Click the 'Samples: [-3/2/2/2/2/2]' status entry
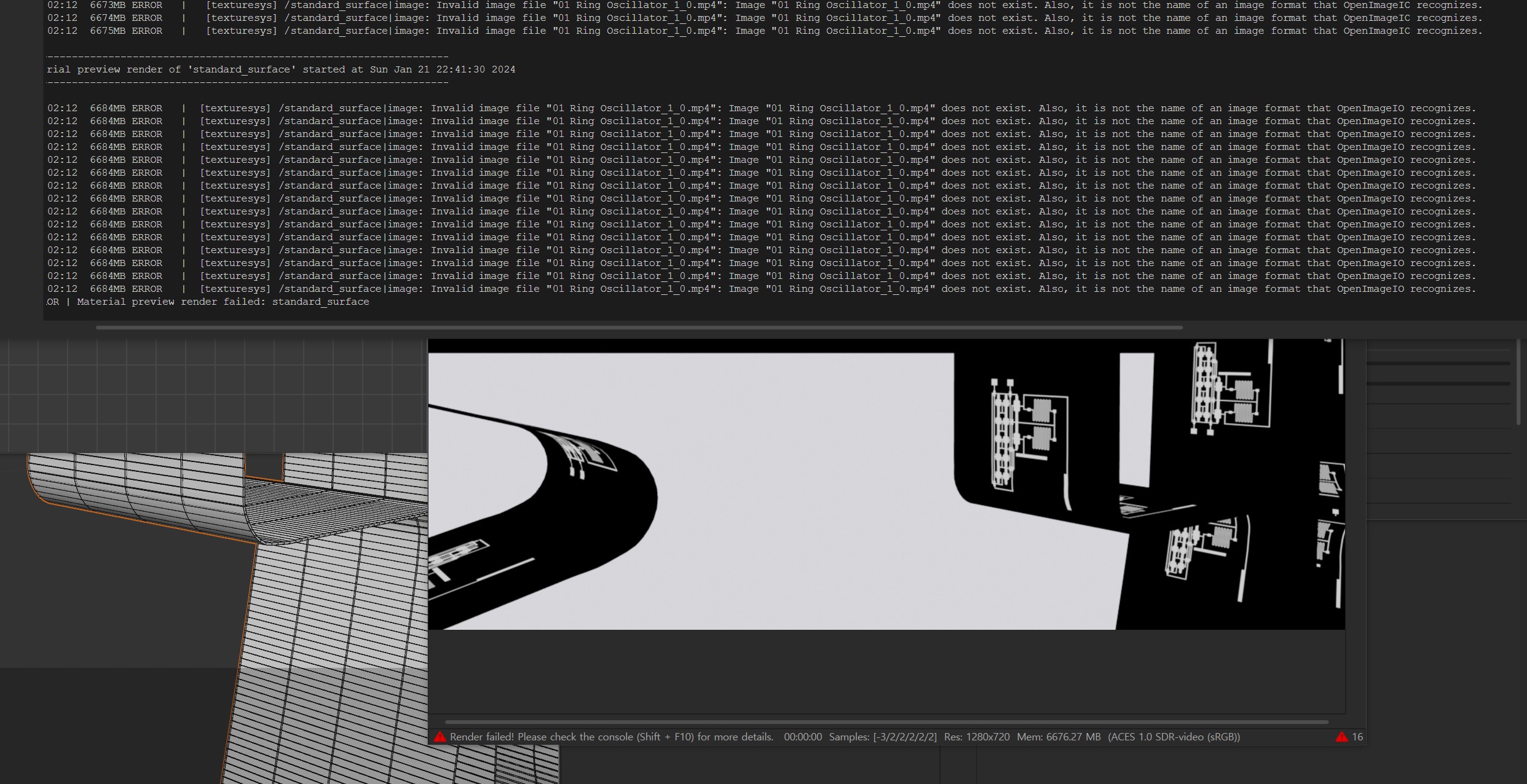The height and width of the screenshot is (784, 1527). pos(883,737)
